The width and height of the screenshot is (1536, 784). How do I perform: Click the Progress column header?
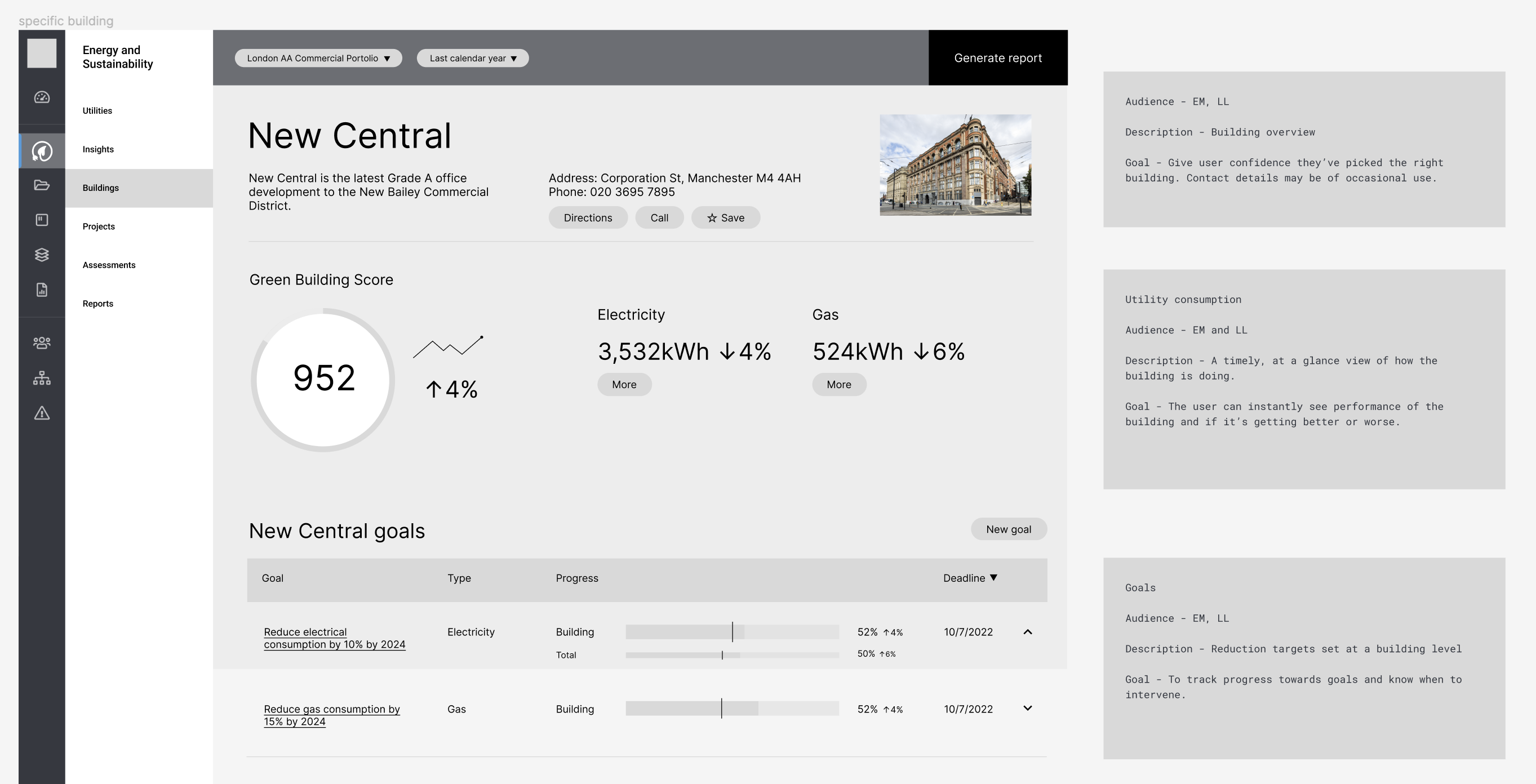click(576, 578)
